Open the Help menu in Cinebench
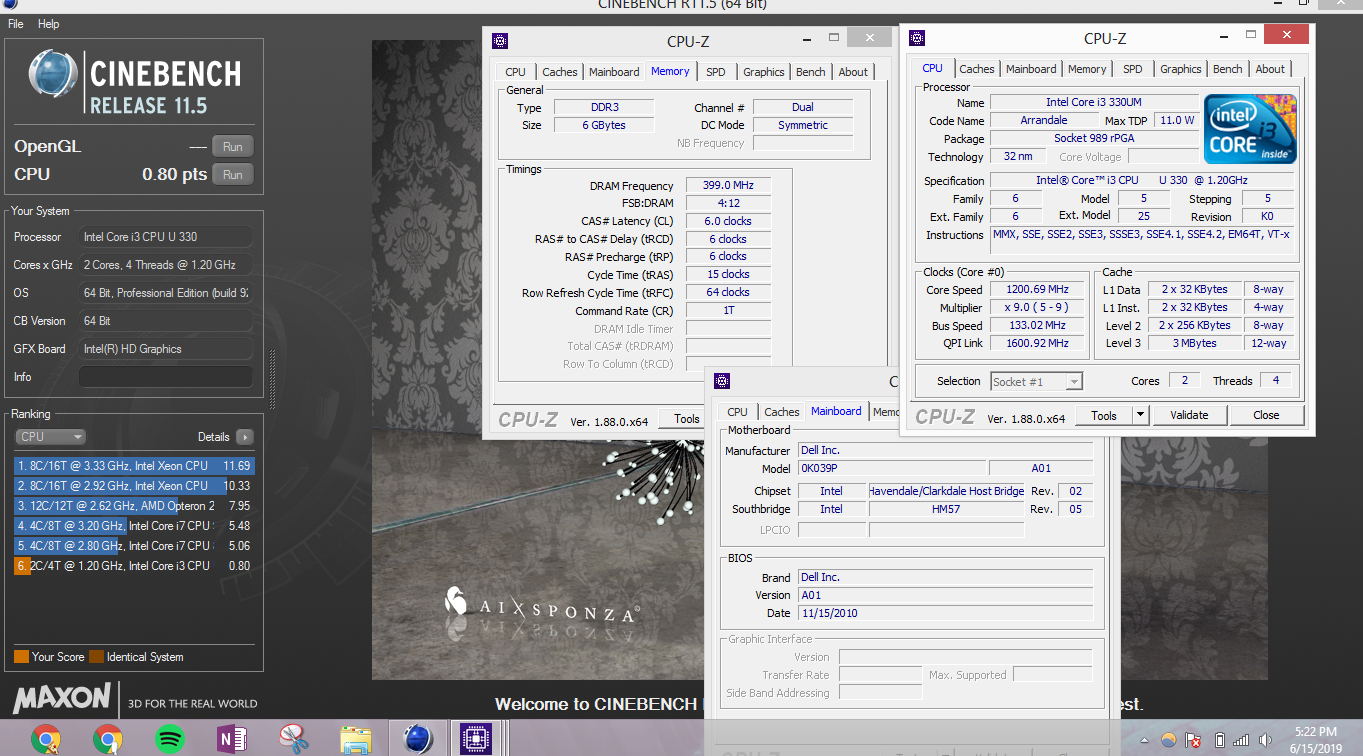Screen dimensions: 1363x756 [48, 23]
